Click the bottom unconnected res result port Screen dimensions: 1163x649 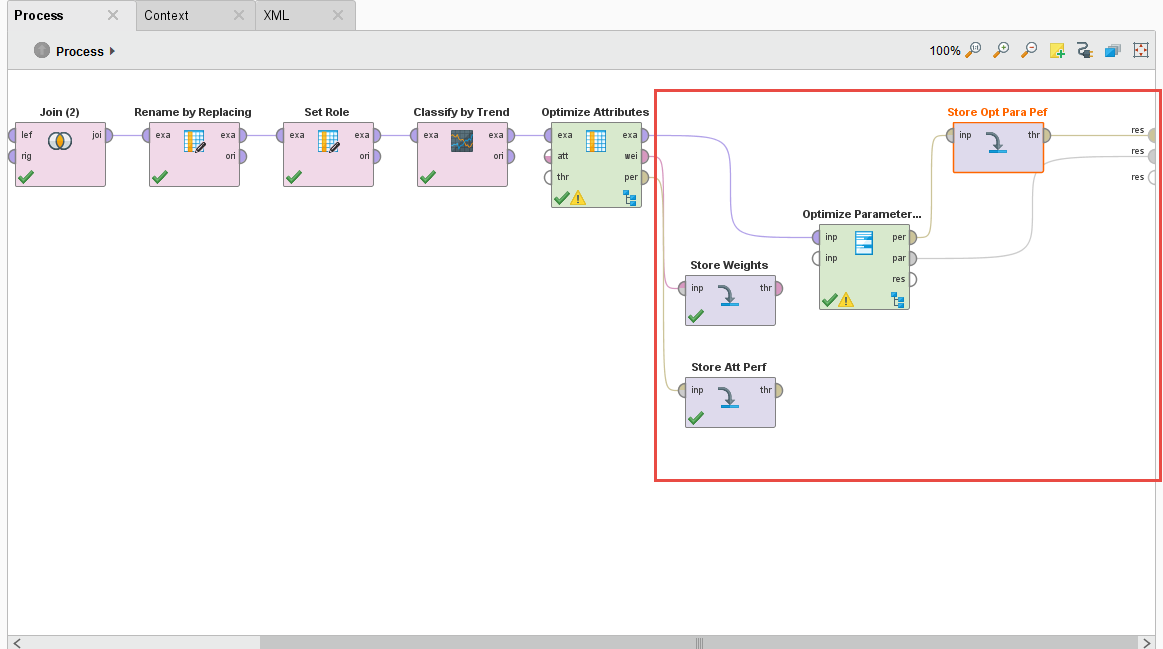1151,177
